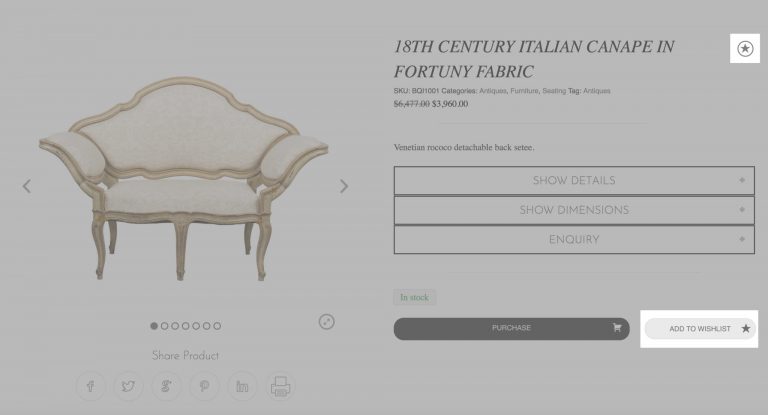Image resolution: width=768 pixels, height=415 pixels.
Task: Share product on Google Plus
Action: [x=167, y=386]
